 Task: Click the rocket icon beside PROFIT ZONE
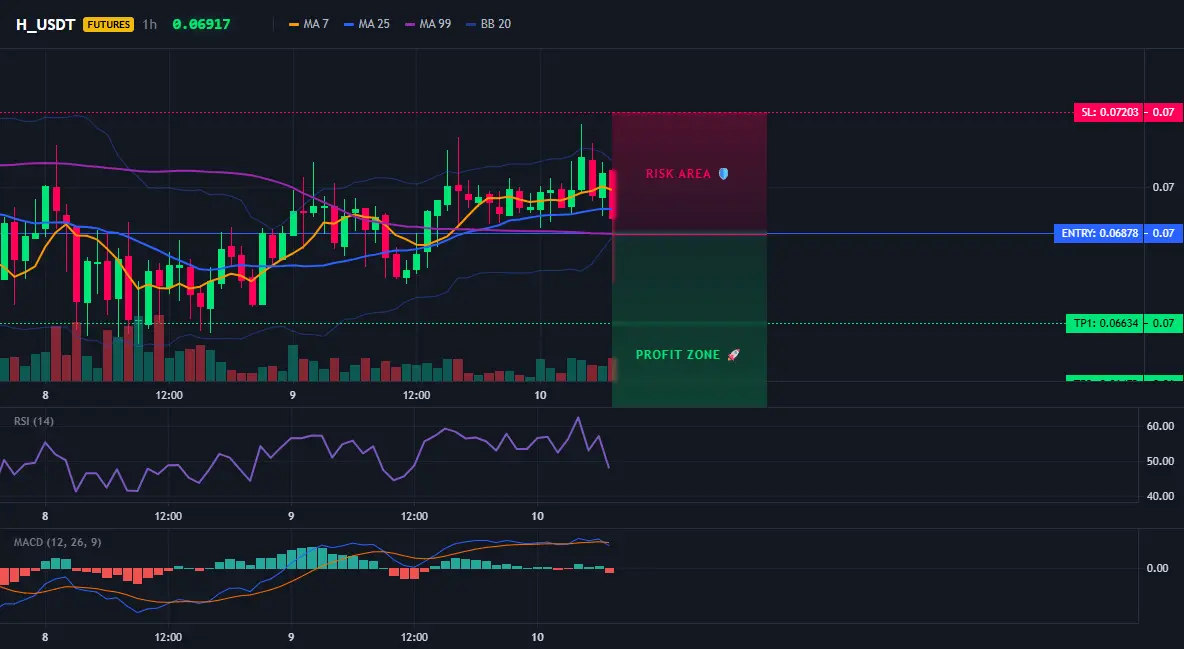733,354
